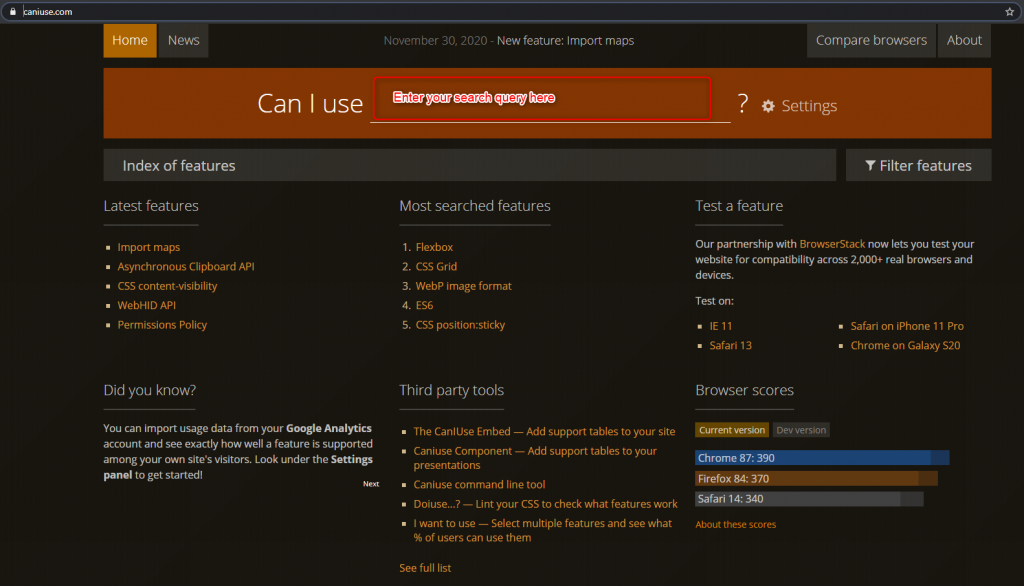Click the search query input field

(540, 99)
